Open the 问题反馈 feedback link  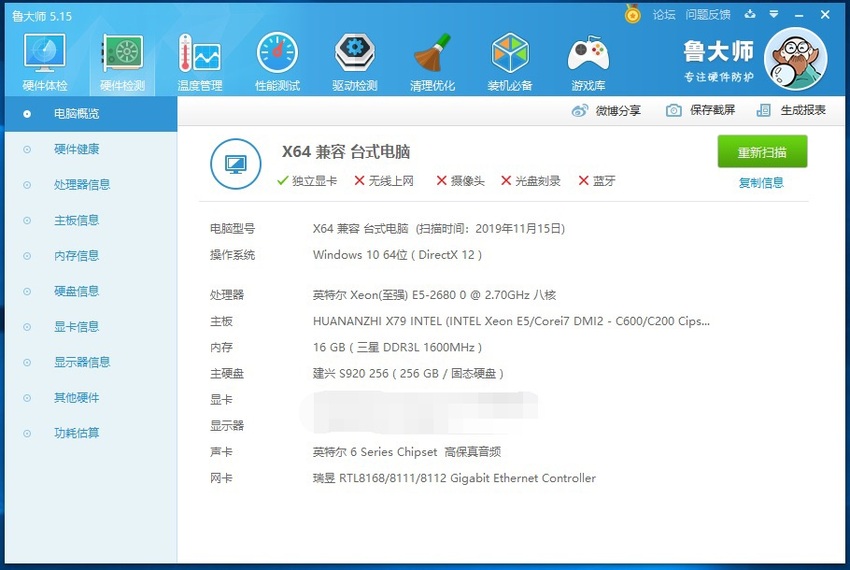[x=707, y=15]
